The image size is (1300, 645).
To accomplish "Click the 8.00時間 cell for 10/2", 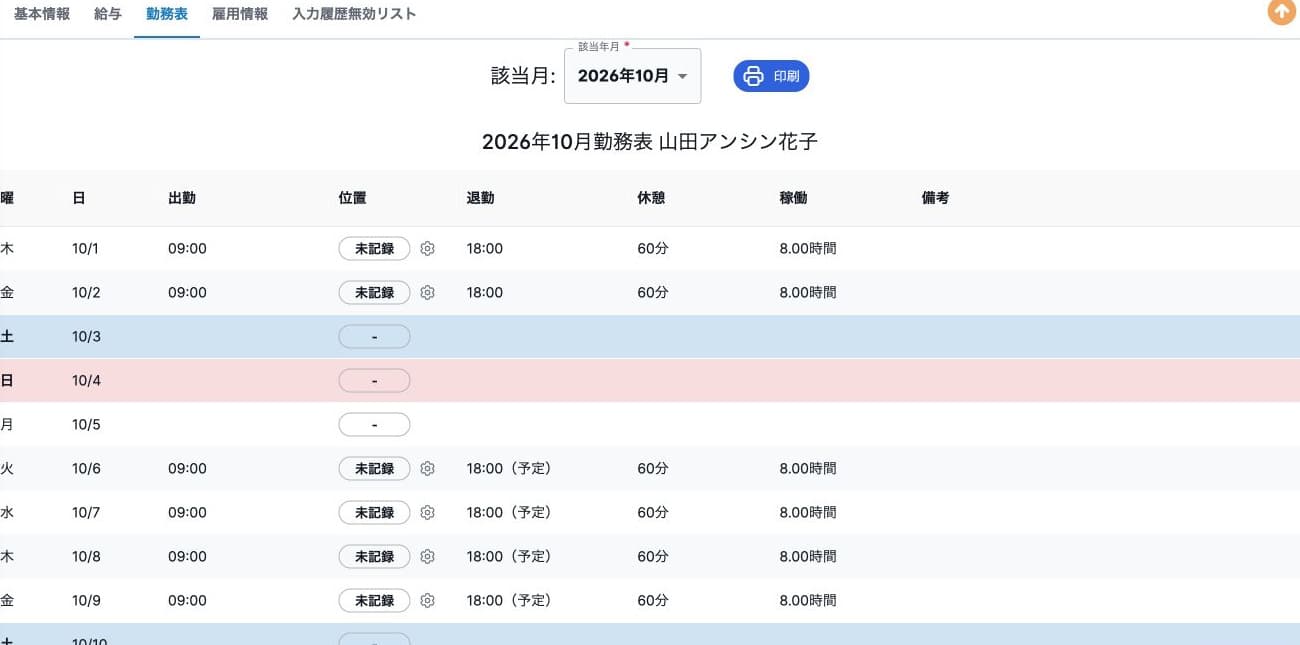I will click(808, 293).
